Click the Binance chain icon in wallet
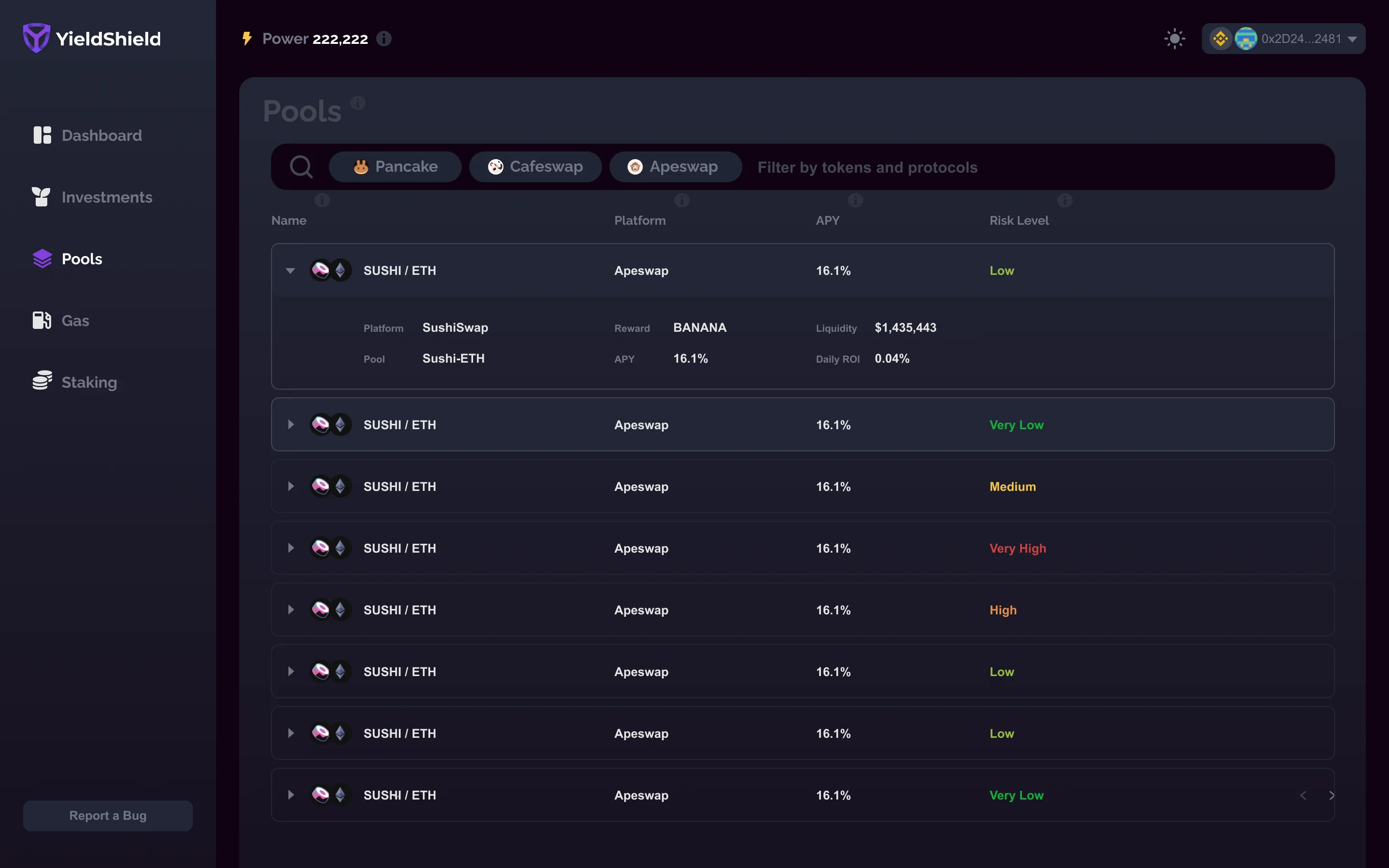The width and height of the screenshot is (1389, 868). tap(1220, 39)
